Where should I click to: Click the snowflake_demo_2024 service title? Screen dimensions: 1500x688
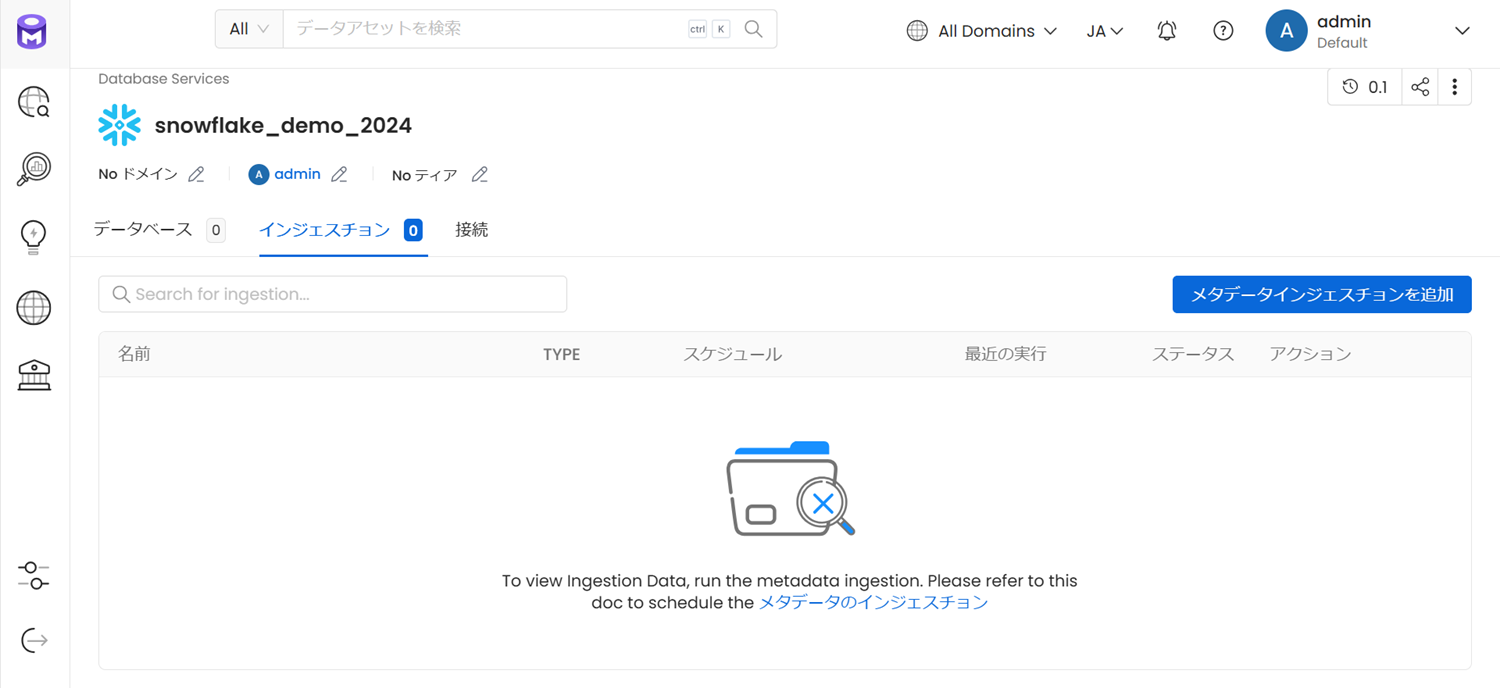pos(283,126)
